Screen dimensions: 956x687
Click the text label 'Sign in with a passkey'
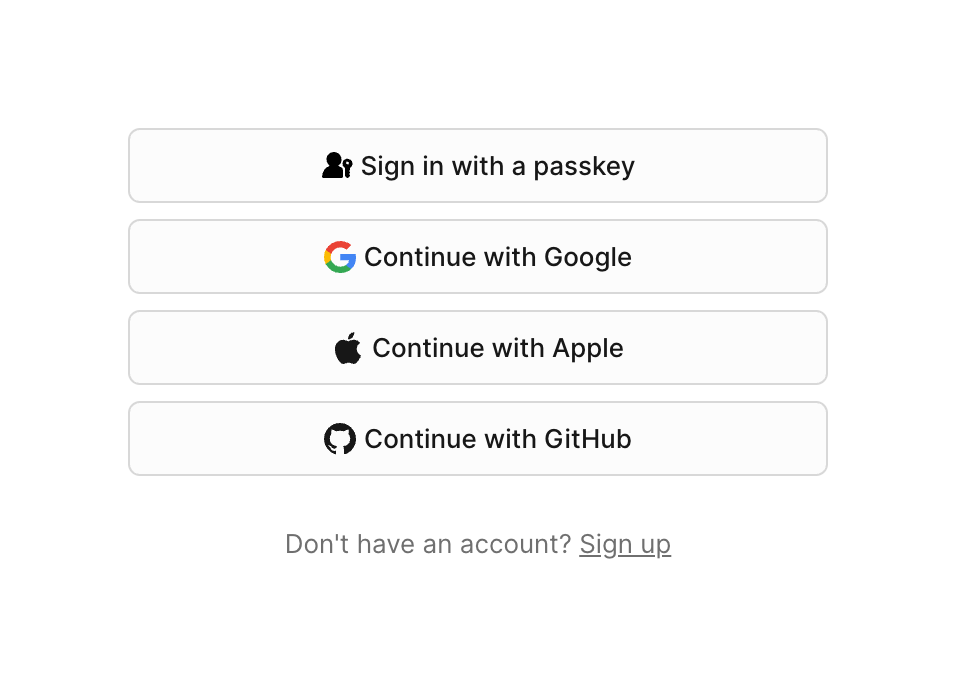[x=497, y=166]
